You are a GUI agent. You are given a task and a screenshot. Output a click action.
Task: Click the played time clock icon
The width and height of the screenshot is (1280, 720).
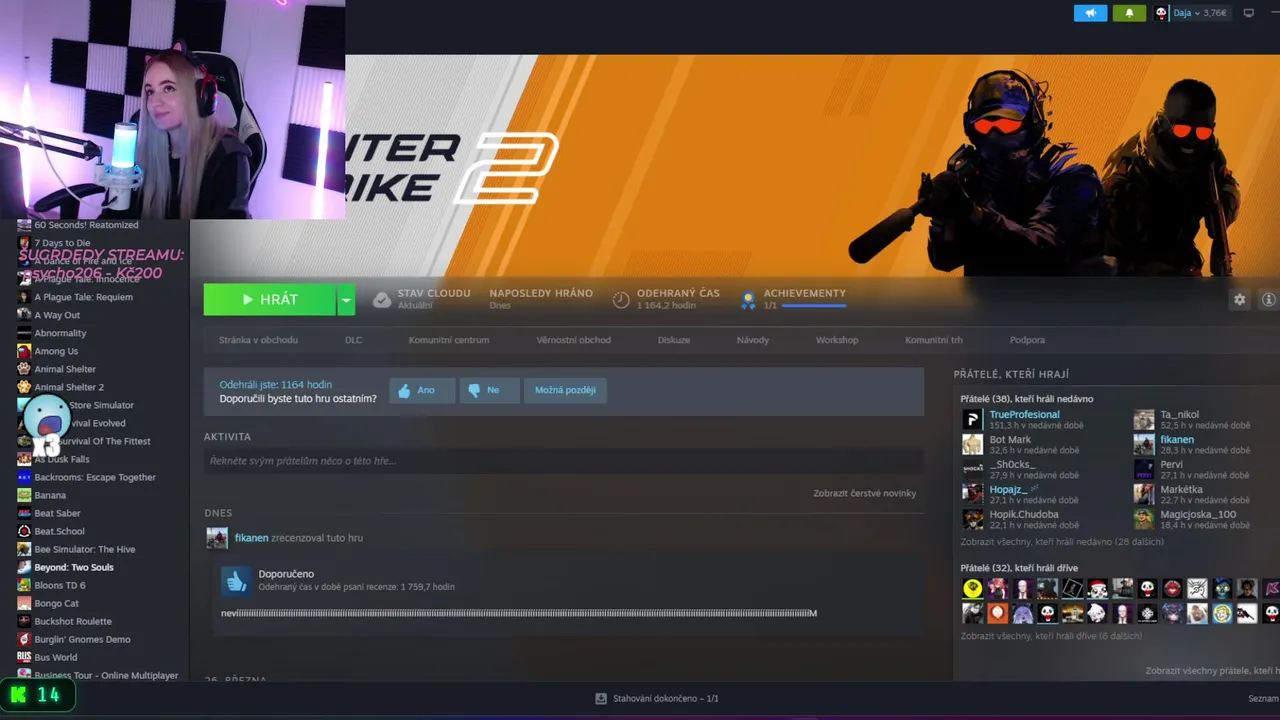pyautogui.click(x=621, y=300)
